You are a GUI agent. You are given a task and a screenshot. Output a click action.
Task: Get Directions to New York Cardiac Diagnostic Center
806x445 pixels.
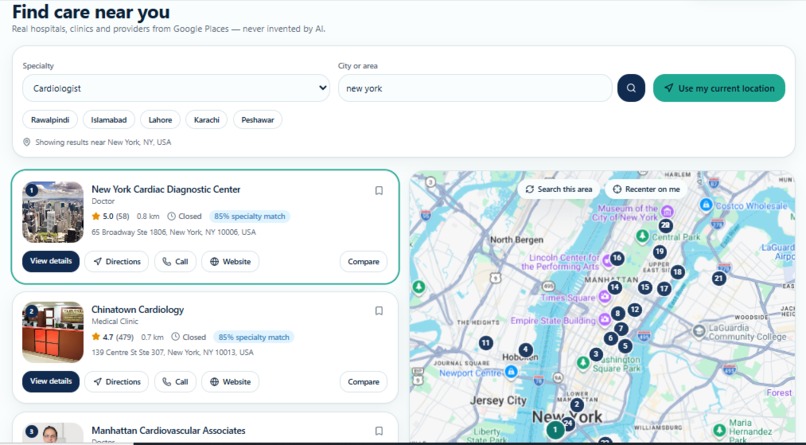117,262
